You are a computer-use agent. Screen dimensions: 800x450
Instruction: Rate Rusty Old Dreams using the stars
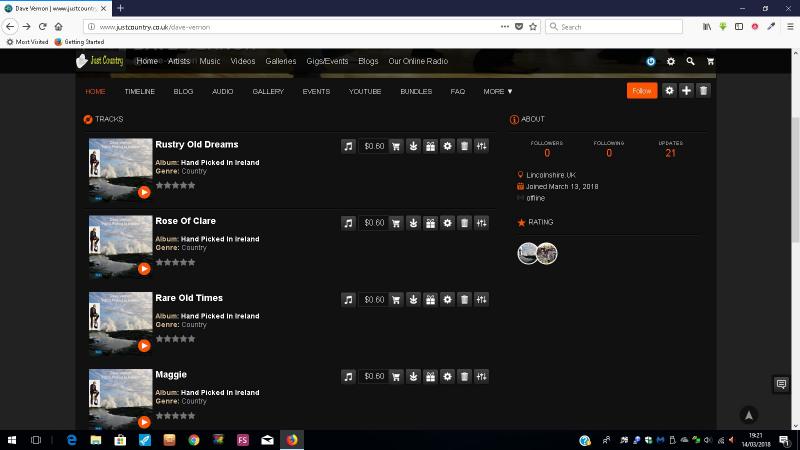(x=176, y=186)
